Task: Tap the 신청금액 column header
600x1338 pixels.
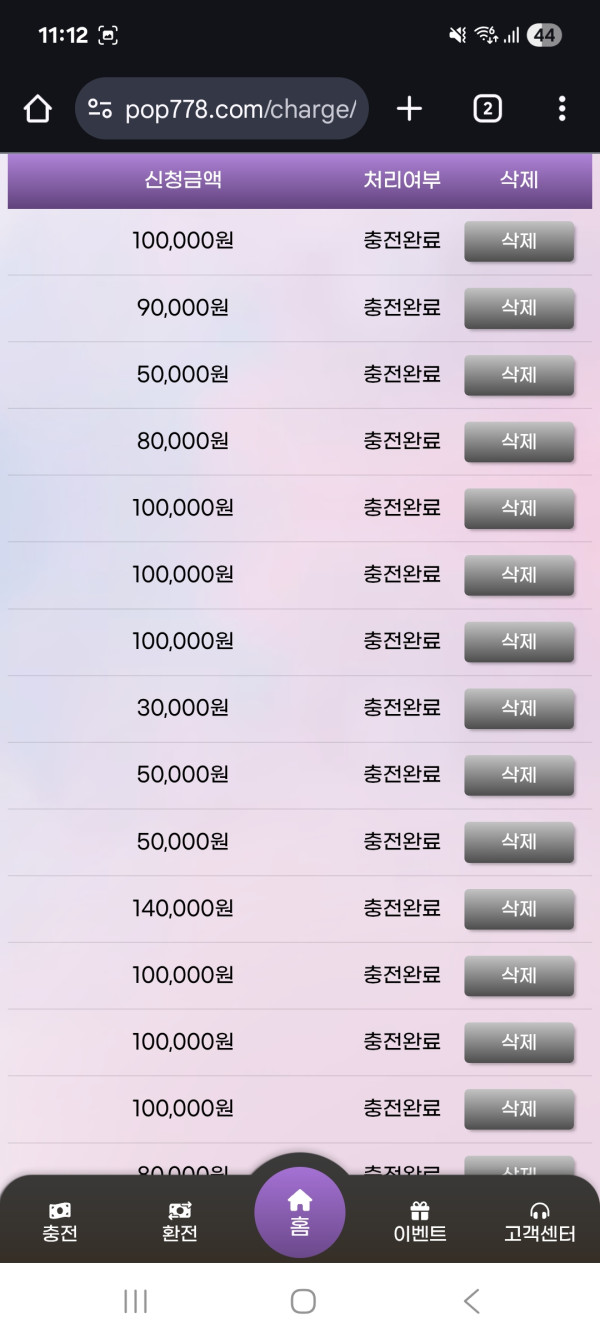Action: click(183, 180)
